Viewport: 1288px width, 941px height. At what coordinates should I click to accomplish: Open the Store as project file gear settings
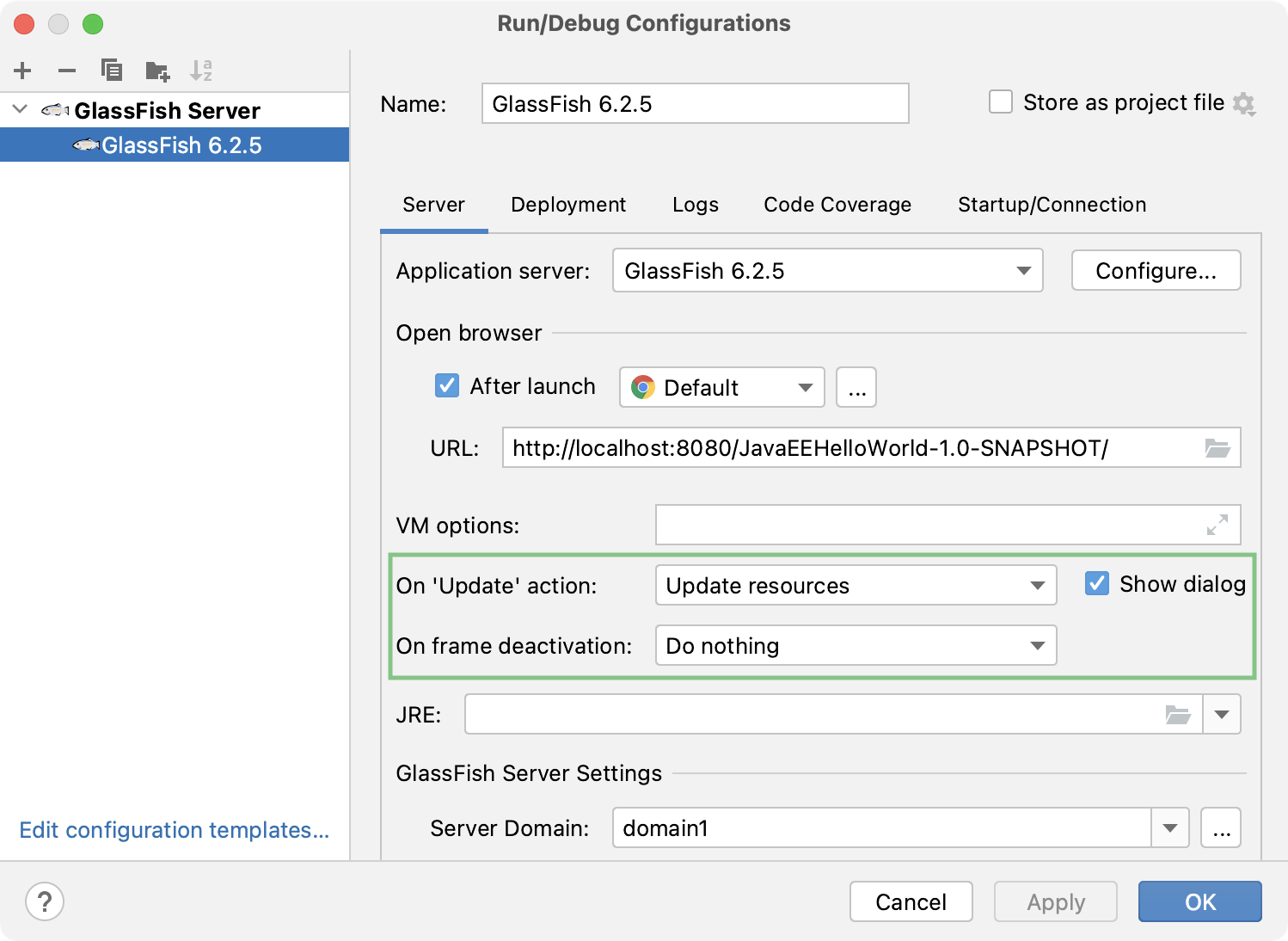pos(1244,104)
